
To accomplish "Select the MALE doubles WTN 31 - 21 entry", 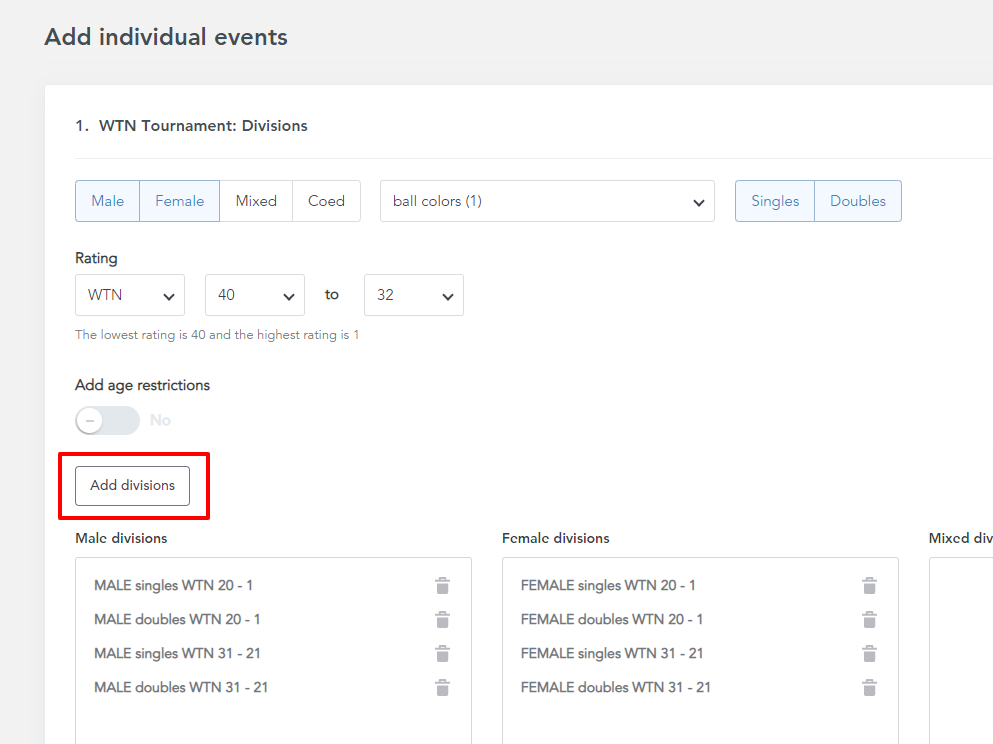I will 181,688.
